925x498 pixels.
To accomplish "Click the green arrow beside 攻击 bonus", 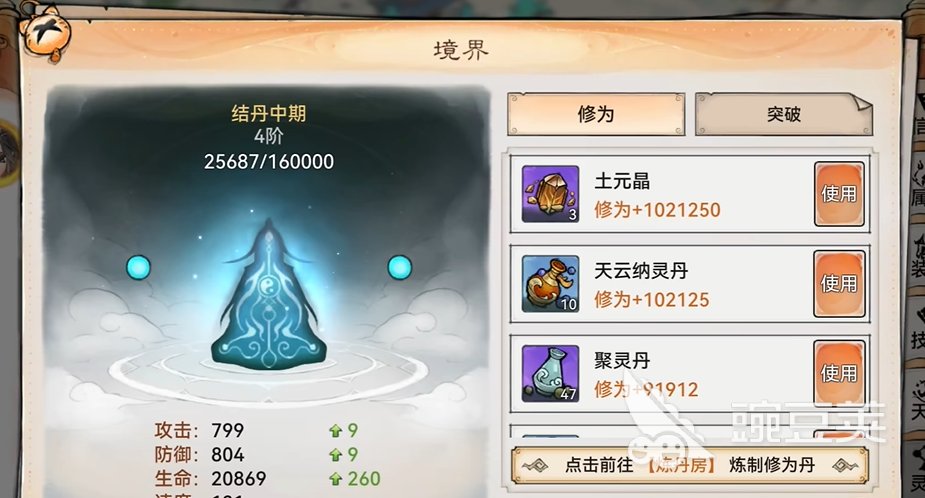I will pos(336,431).
